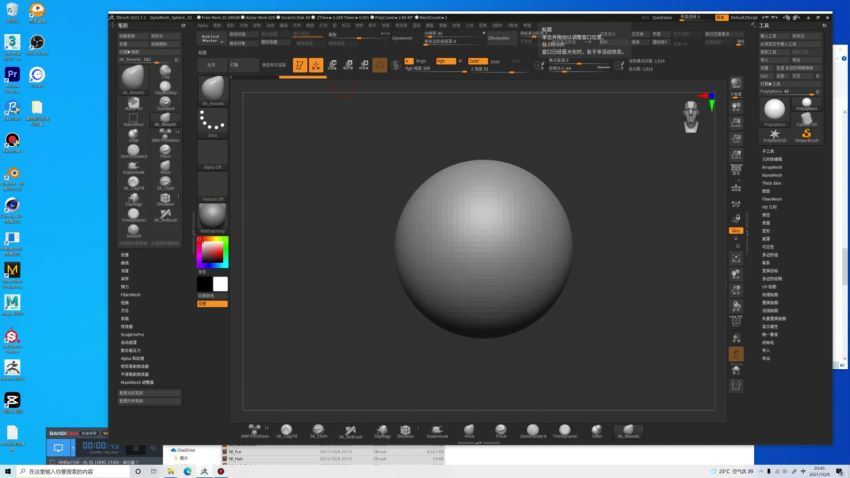Viewport: 850px width, 478px height.
Task: Select the Scale transform icon
Action: click(348, 65)
